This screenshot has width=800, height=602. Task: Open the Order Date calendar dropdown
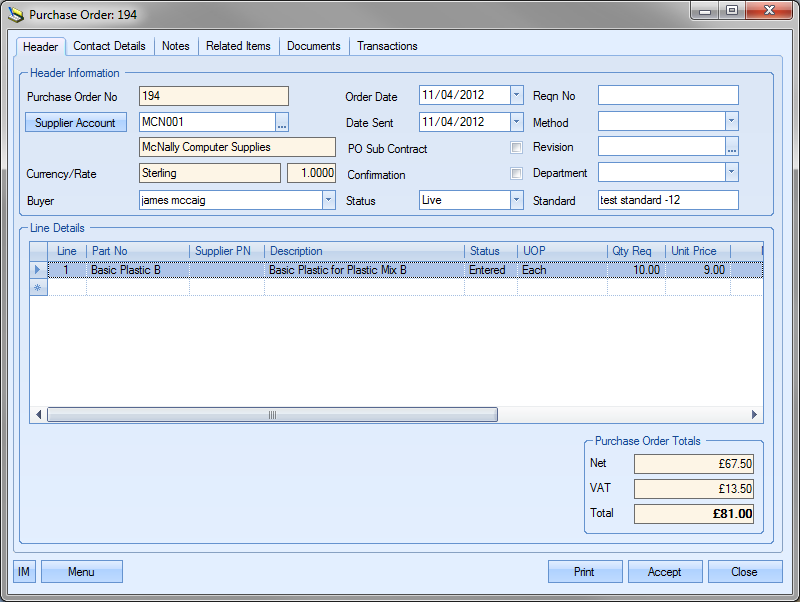click(x=516, y=96)
